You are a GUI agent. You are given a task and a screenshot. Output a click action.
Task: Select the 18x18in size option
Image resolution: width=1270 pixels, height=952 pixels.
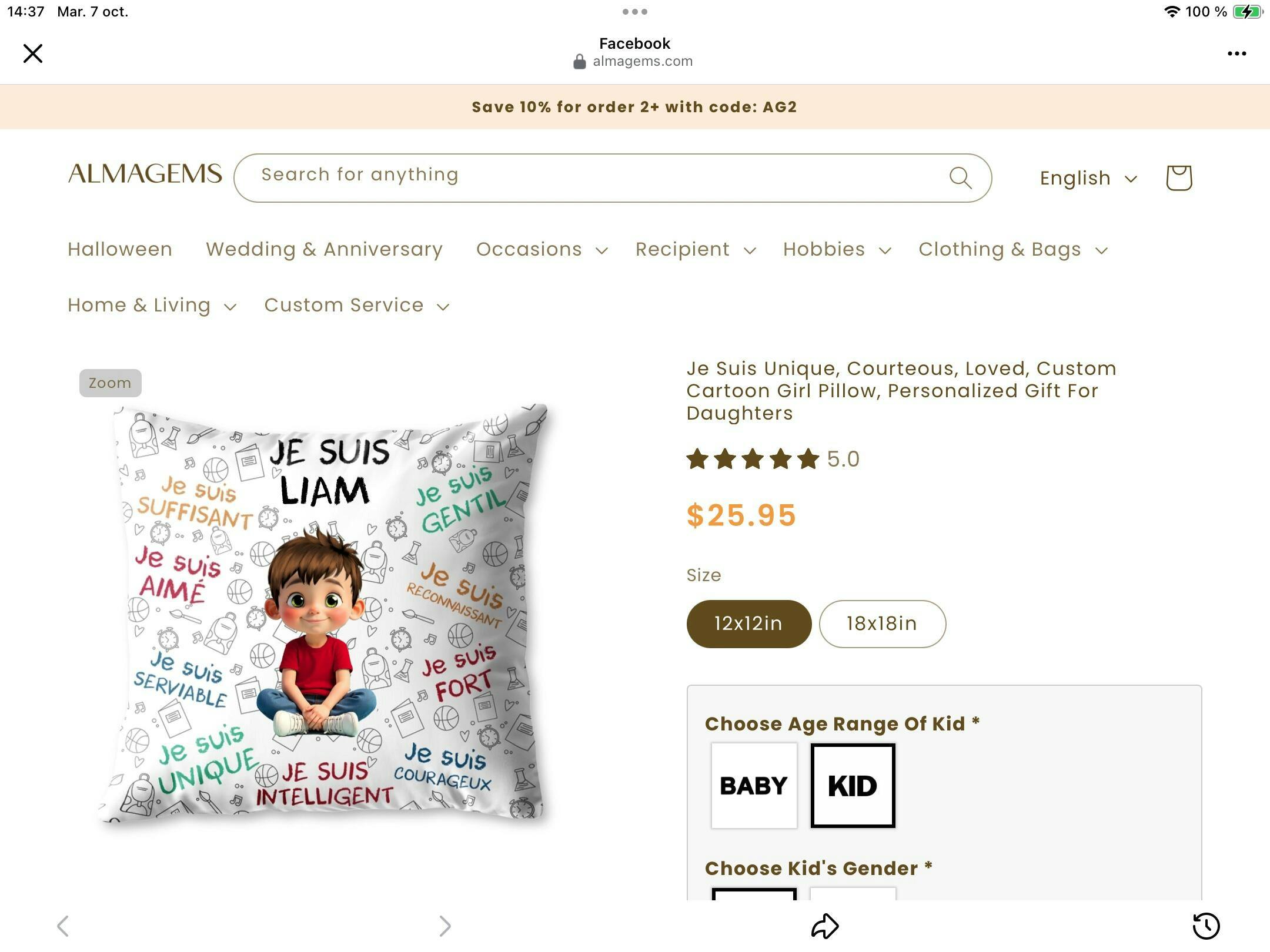coord(882,624)
